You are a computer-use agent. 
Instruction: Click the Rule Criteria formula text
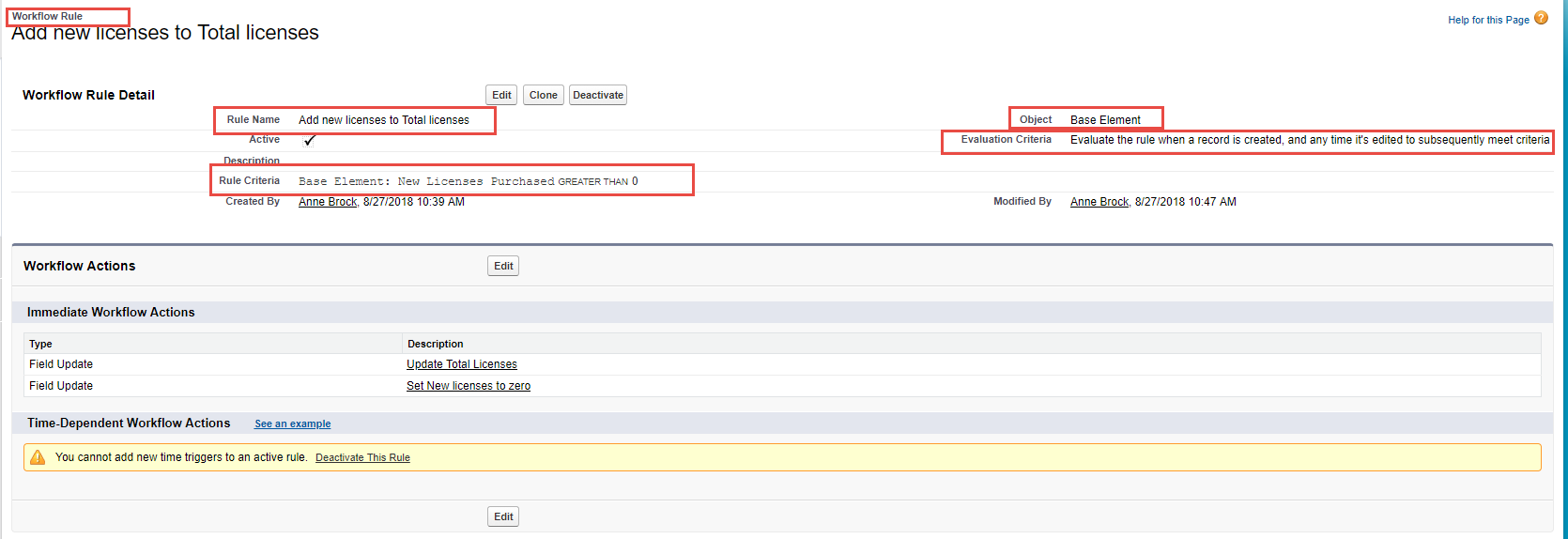point(468,181)
